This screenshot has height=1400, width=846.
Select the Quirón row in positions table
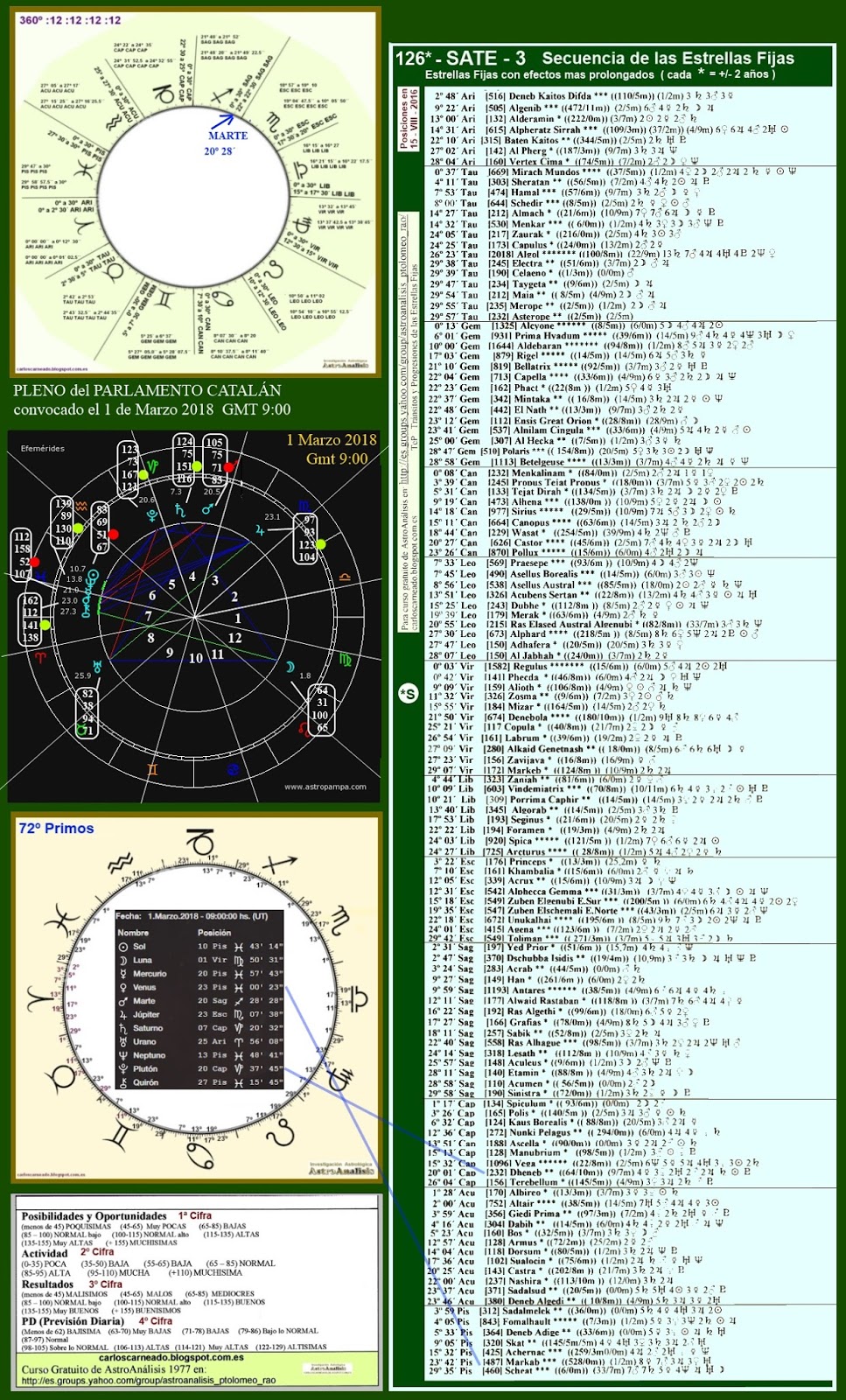point(200,1081)
